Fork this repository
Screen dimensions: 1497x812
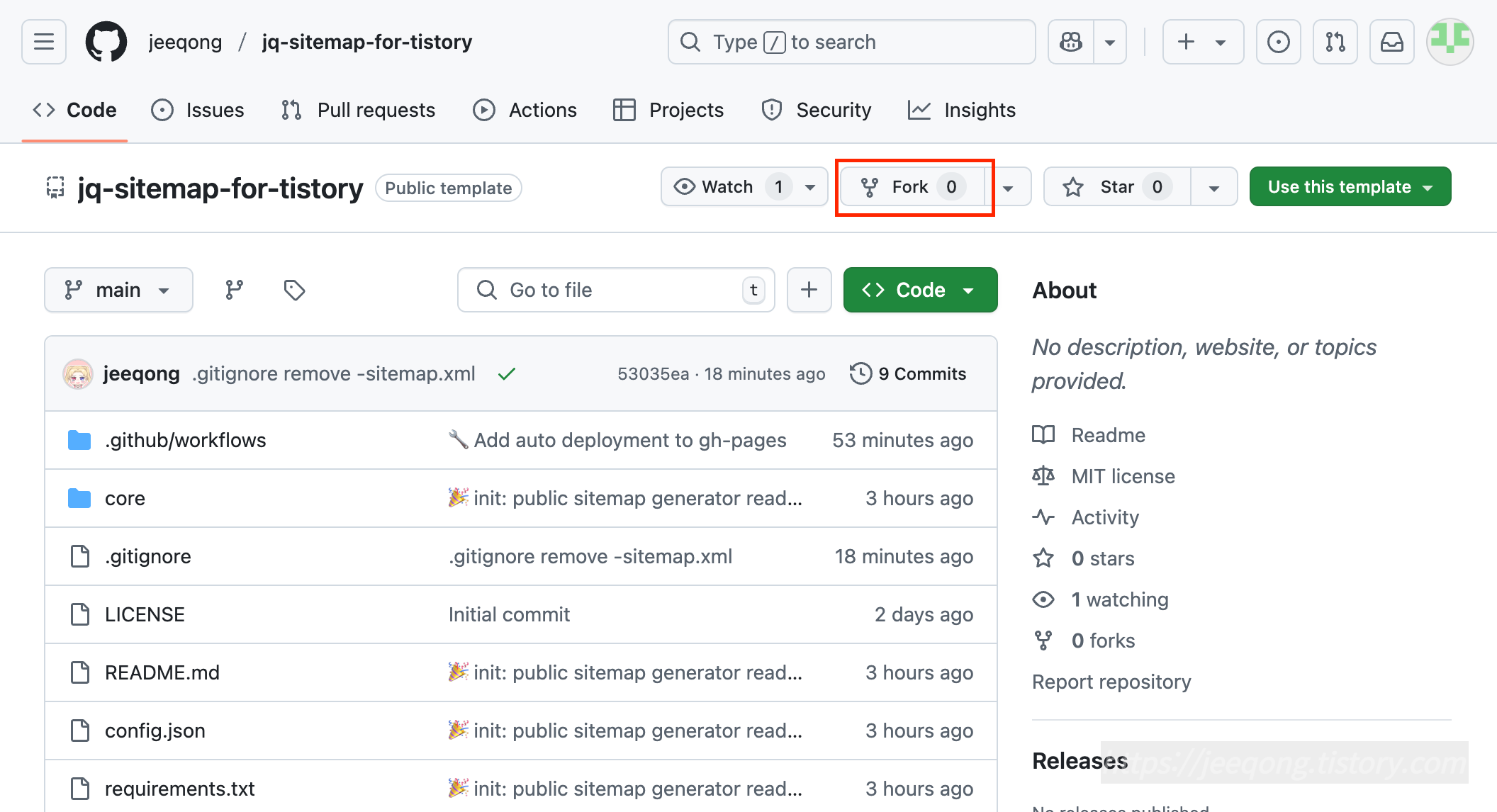pos(910,187)
